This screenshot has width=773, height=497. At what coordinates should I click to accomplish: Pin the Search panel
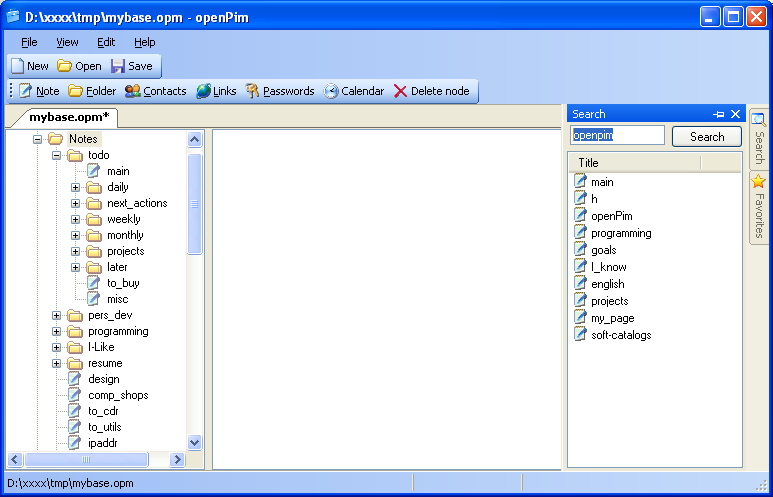(x=718, y=114)
